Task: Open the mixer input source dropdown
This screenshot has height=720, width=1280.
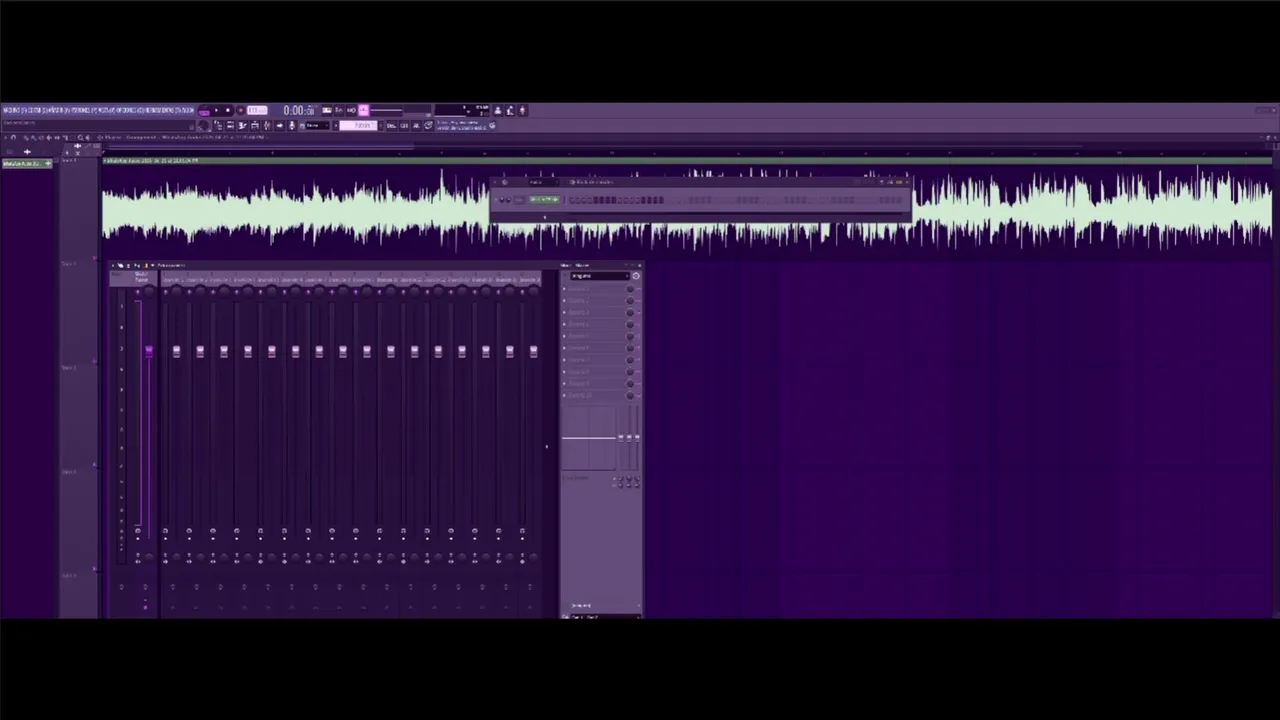Action: (600, 276)
